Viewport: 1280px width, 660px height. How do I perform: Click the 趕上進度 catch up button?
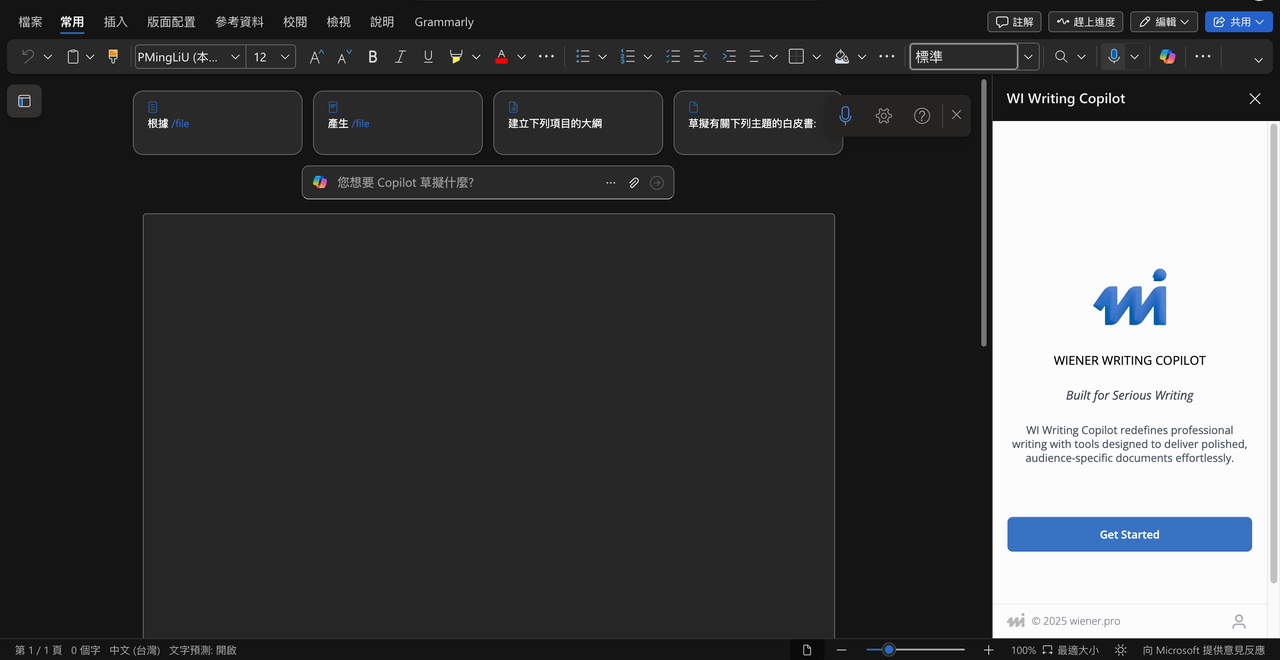pyautogui.click(x=1086, y=21)
